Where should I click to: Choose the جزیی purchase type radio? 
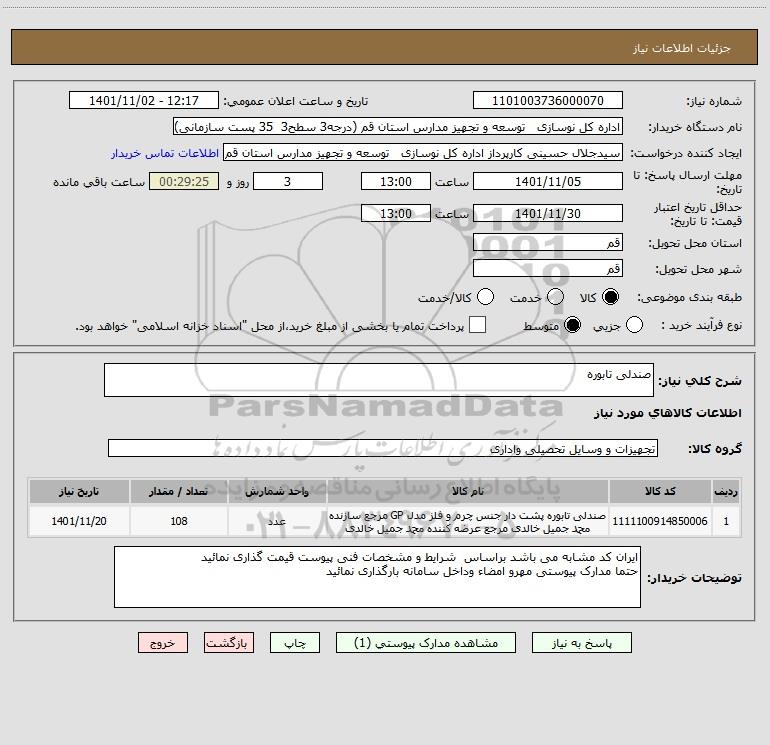[634, 325]
